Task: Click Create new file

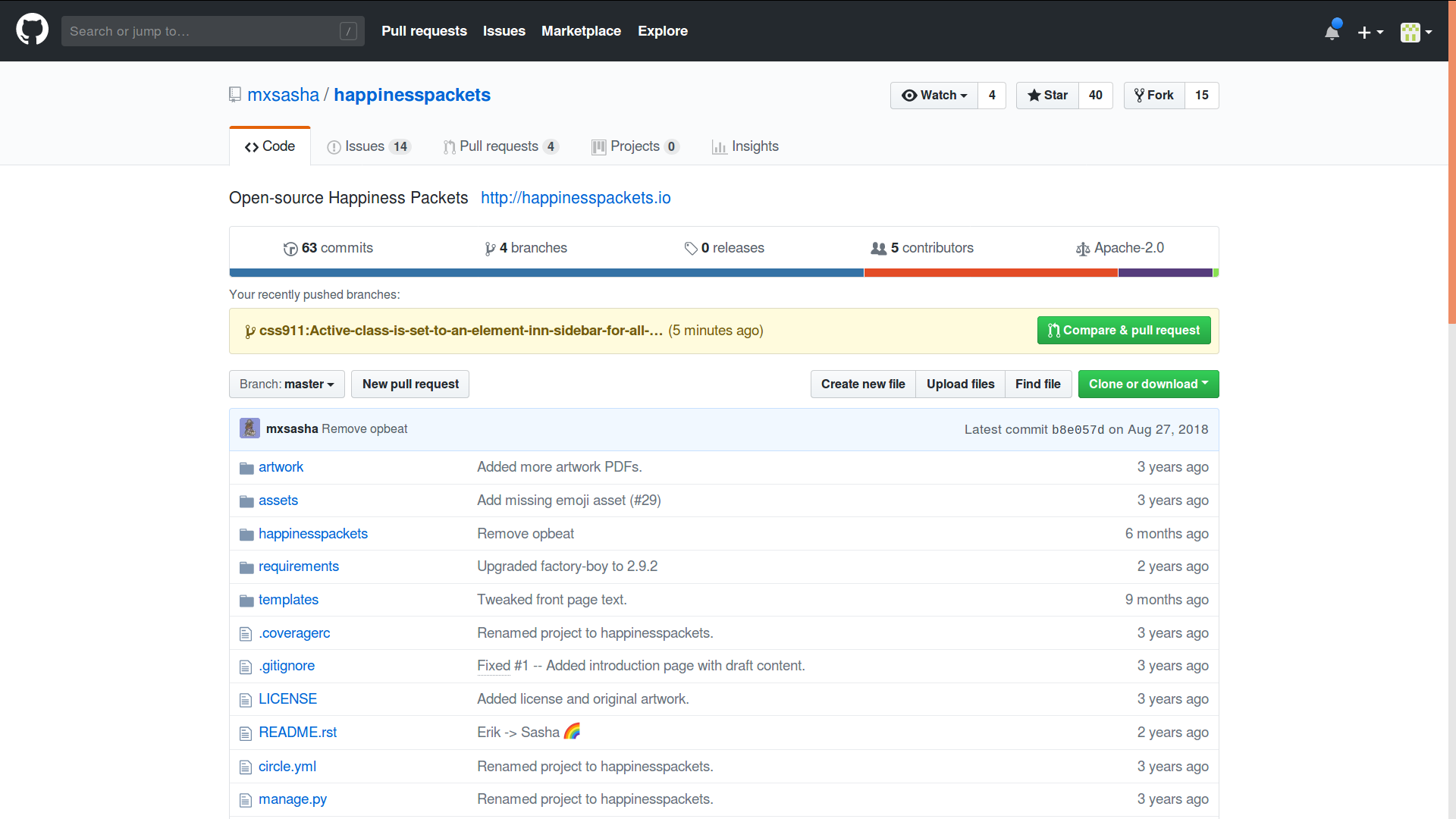Action: click(863, 384)
